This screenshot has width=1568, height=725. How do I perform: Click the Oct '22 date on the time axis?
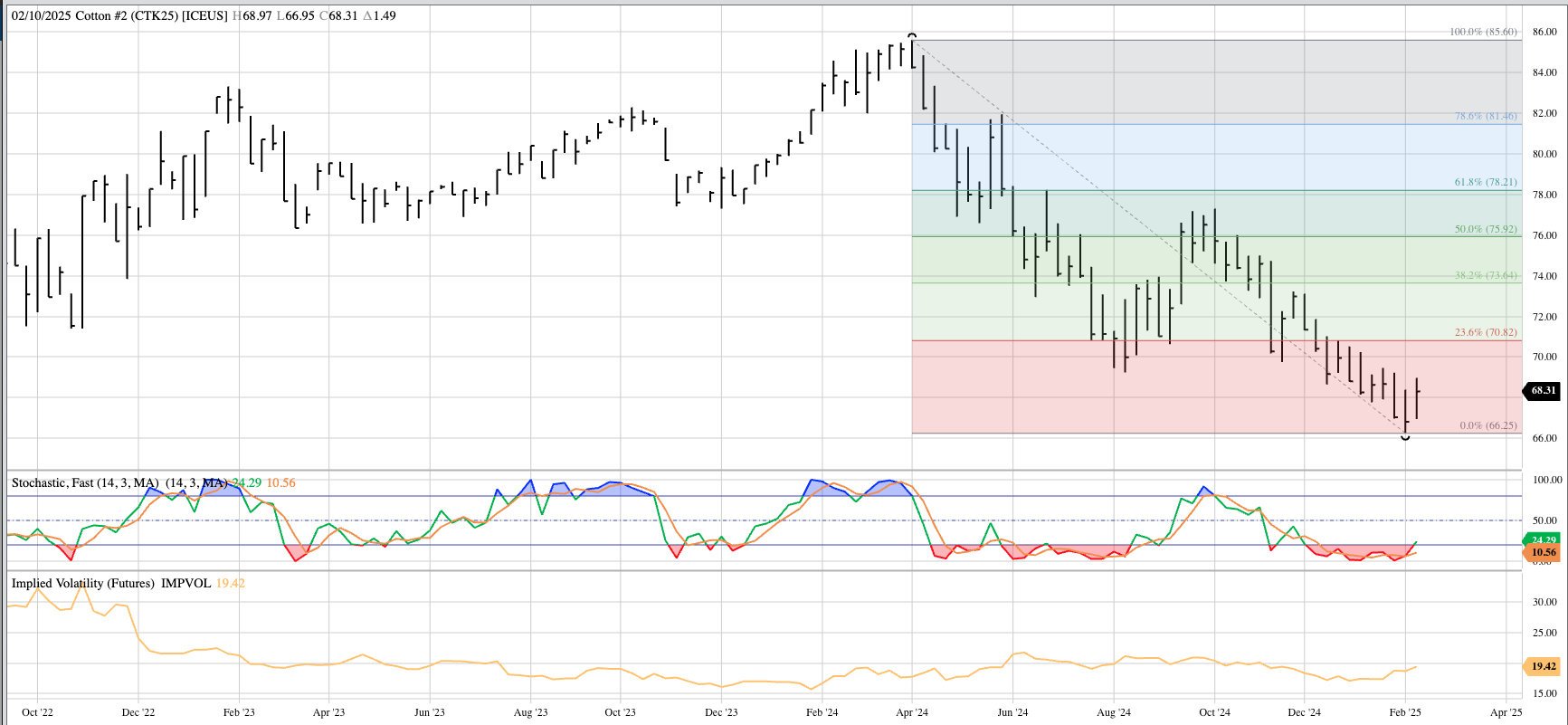[x=37, y=712]
